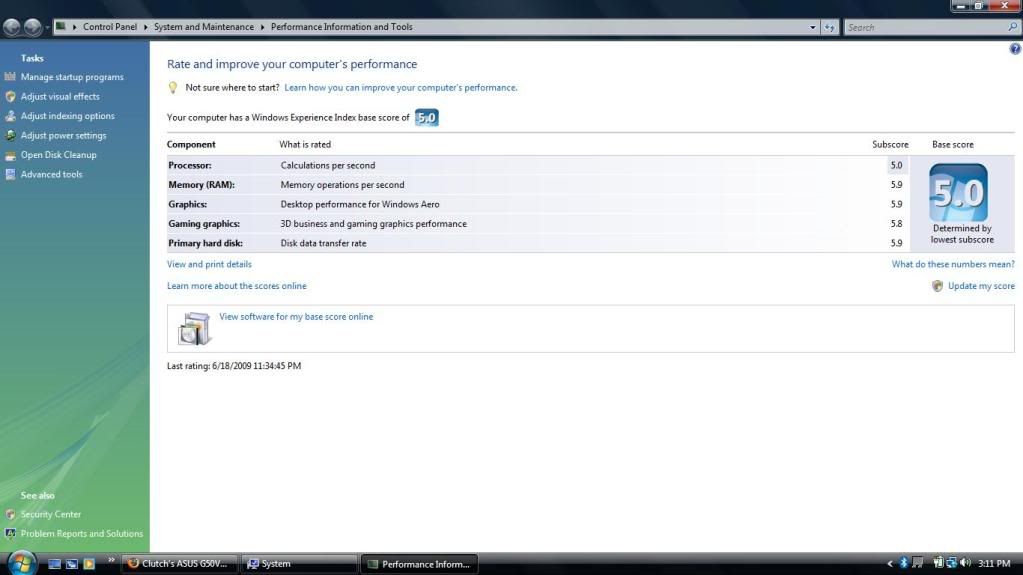Screen dimensions: 1023x575
Task: Select Performance Information and Tools breadcrumb
Action: (x=341, y=27)
